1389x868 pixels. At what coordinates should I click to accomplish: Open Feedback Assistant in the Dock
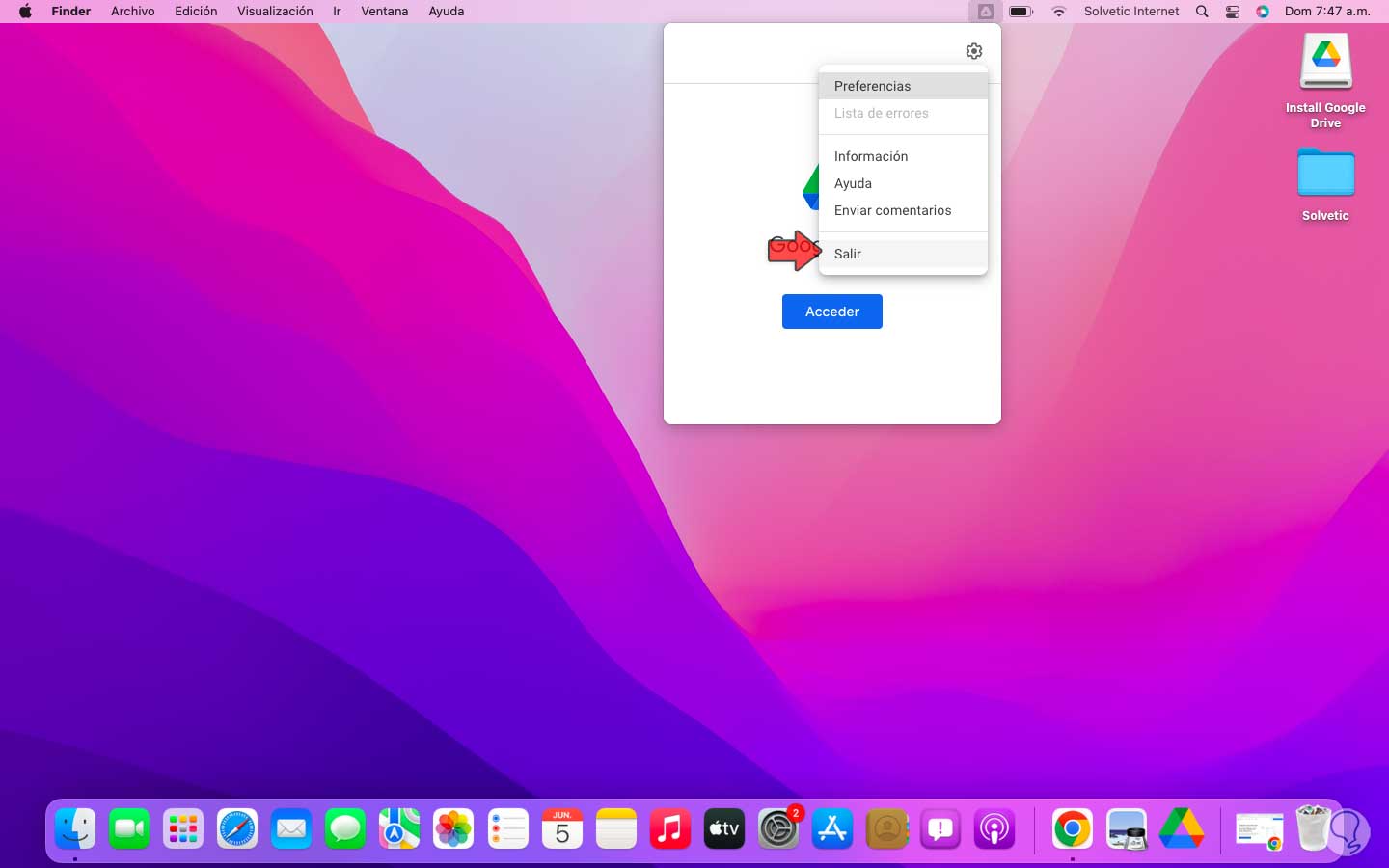[940, 828]
